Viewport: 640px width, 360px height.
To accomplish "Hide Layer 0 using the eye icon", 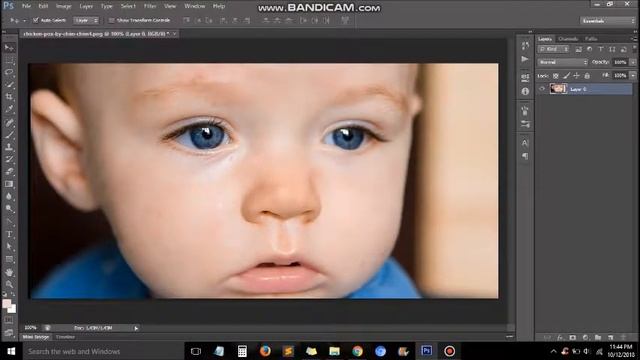I will (x=542, y=89).
